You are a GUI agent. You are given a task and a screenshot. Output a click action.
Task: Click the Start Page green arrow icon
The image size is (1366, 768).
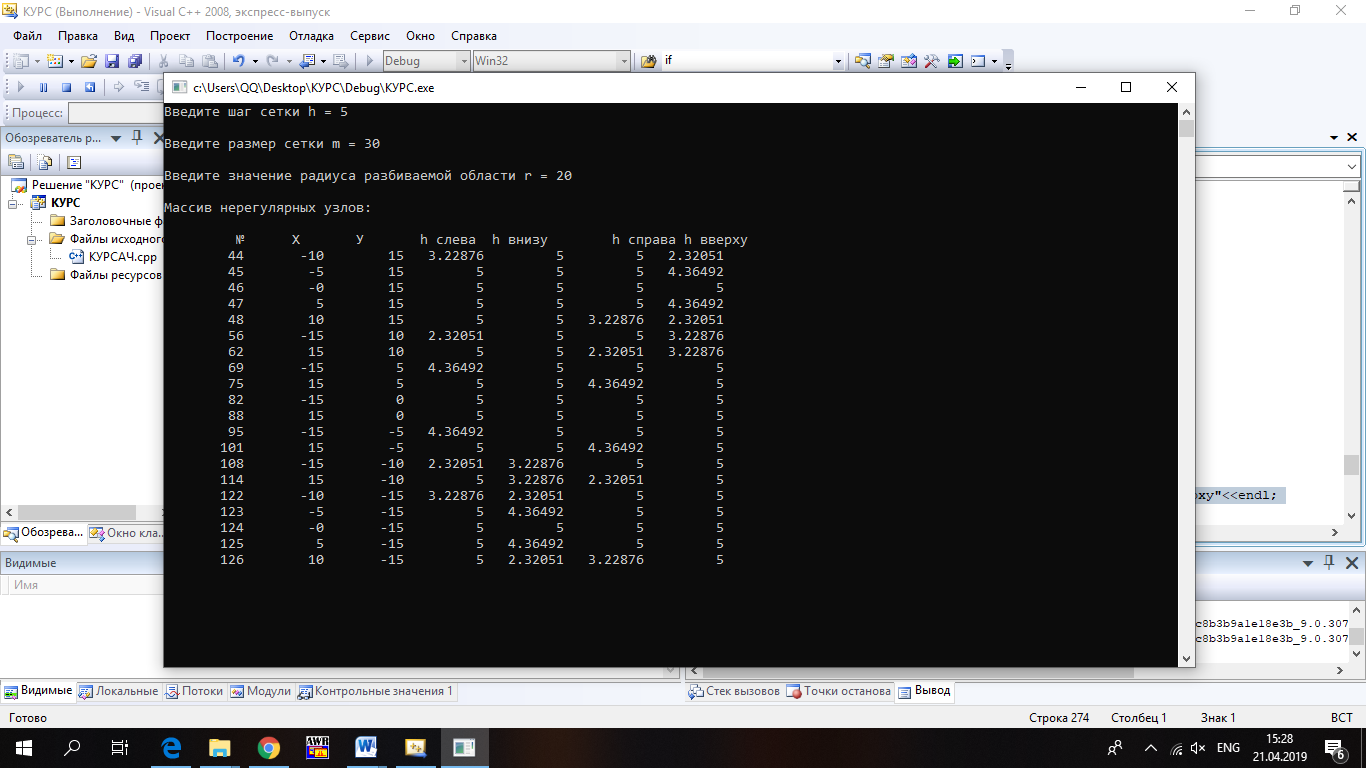click(x=955, y=61)
